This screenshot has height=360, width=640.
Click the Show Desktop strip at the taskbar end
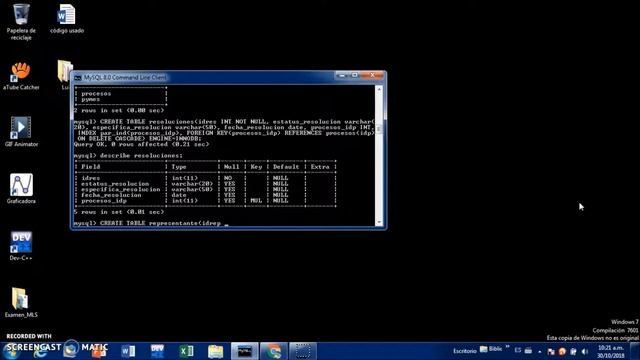(x=636, y=351)
